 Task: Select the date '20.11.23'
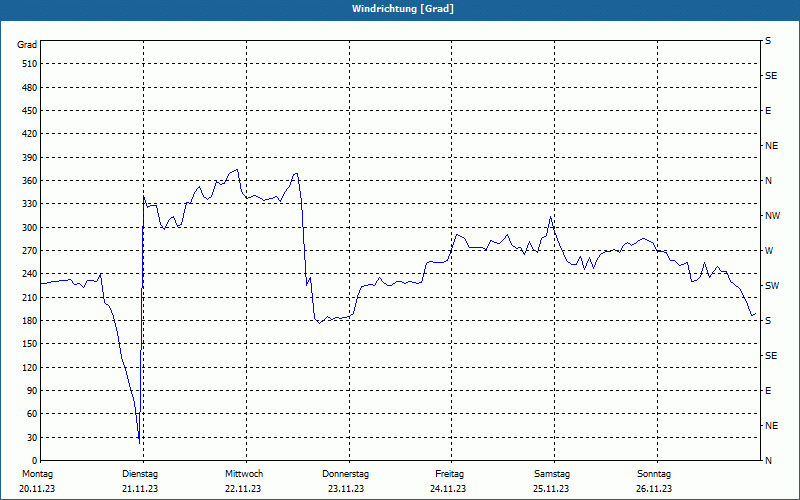37,489
